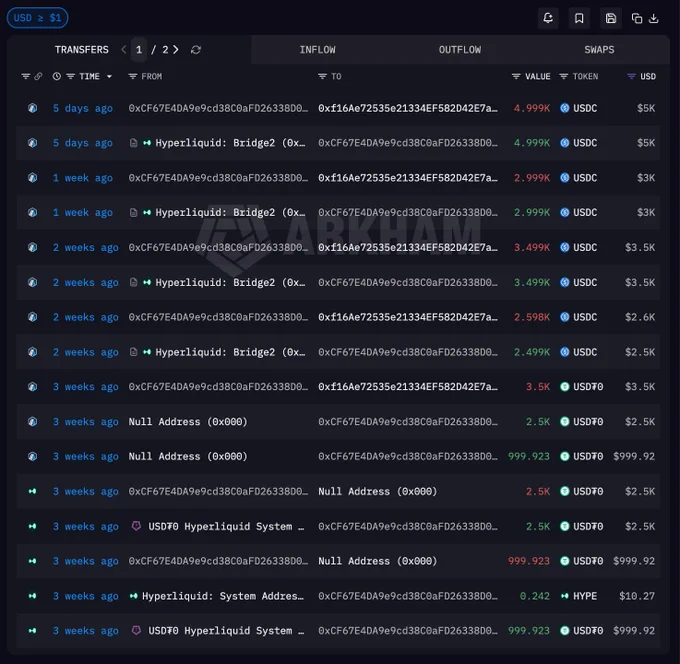Click Null Address sender in green 2.5K row
This screenshot has height=664, width=680.
pyautogui.click(x=188, y=422)
